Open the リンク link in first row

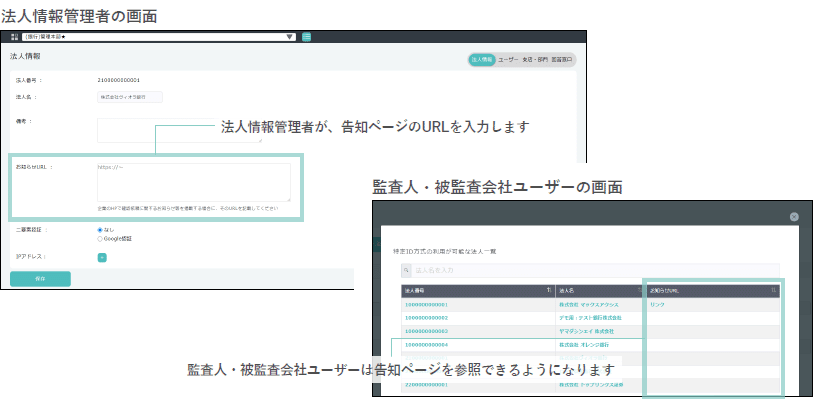657,305
